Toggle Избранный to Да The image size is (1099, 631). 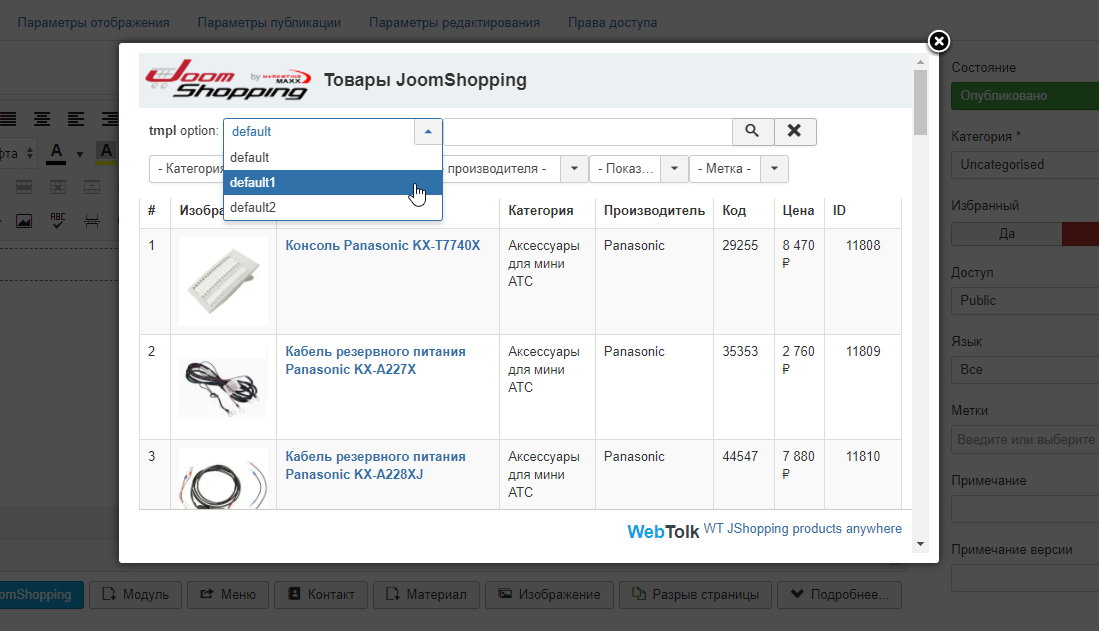pyautogui.click(x=1005, y=233)
